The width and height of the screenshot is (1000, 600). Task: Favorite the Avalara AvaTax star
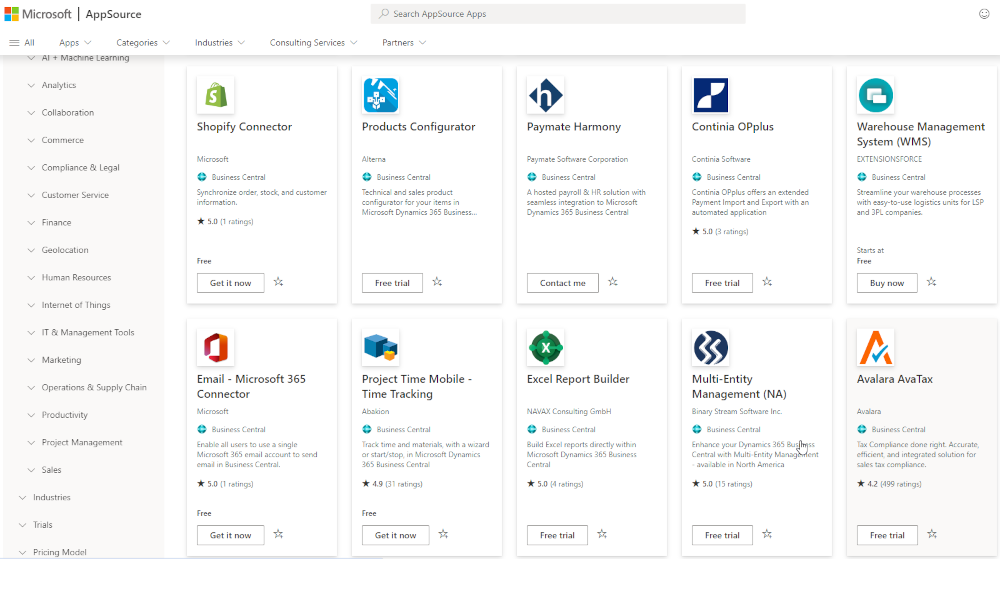point(932,534)
